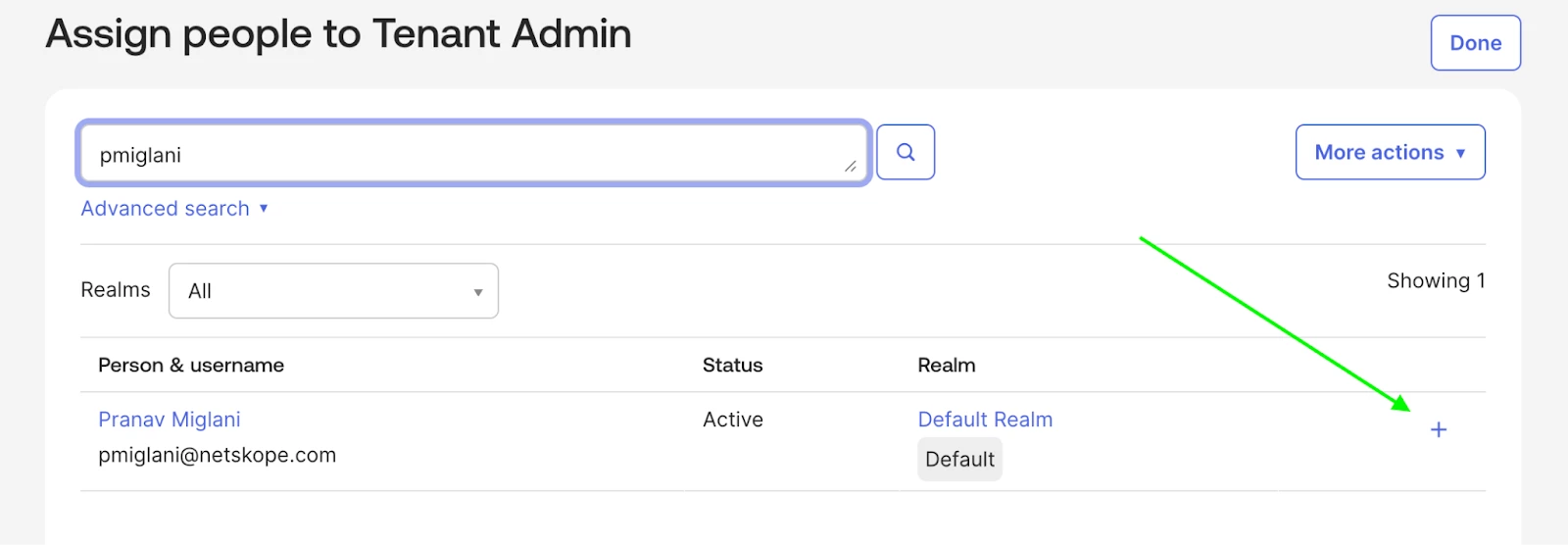Image resolution: width=1568 pixels, height=545 pixels.
Task: Click the plus icon to assign Pranav Miglani
Action: (1439, 429)
